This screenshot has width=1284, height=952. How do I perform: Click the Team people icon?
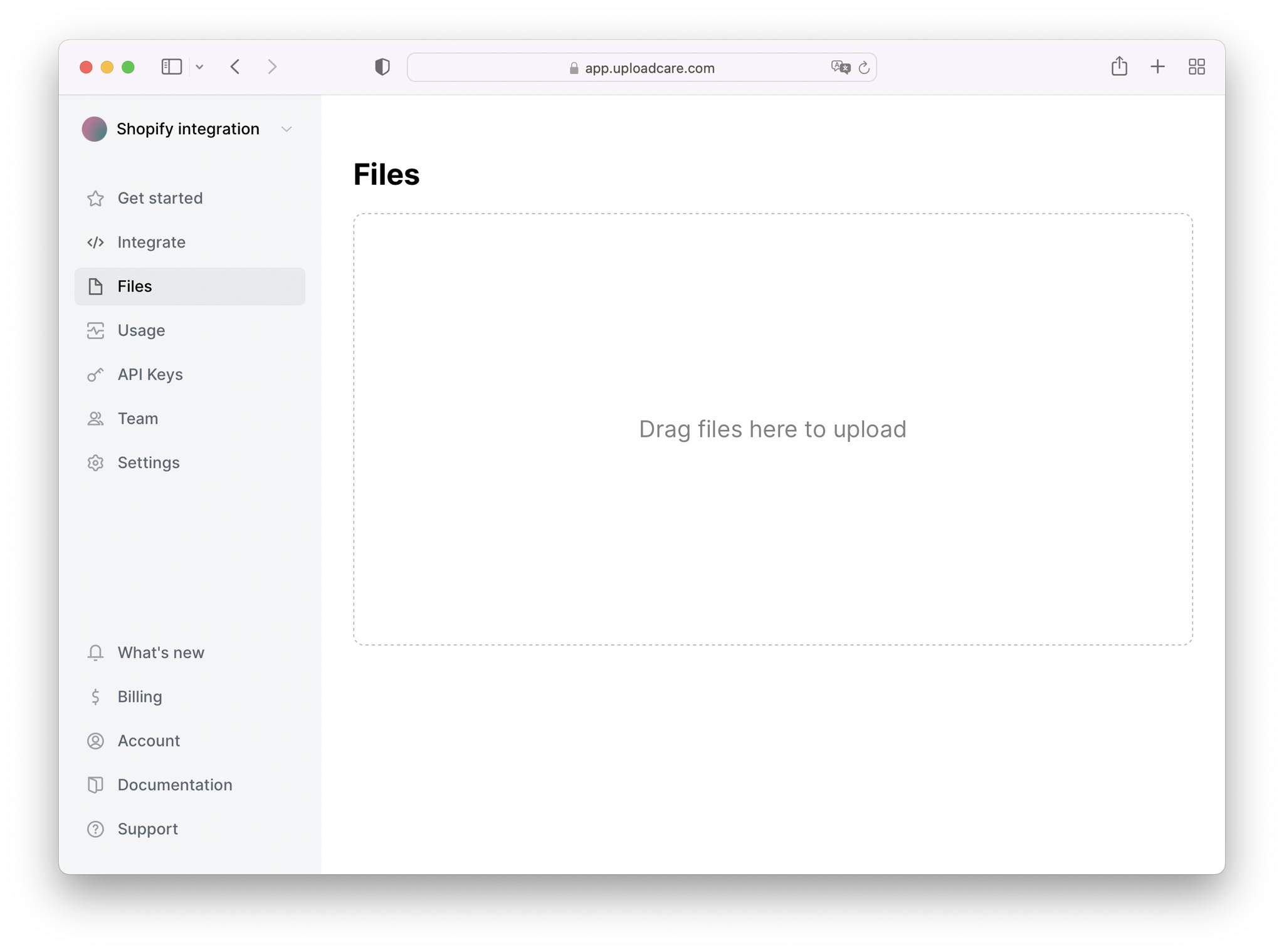tap(95, 419)
